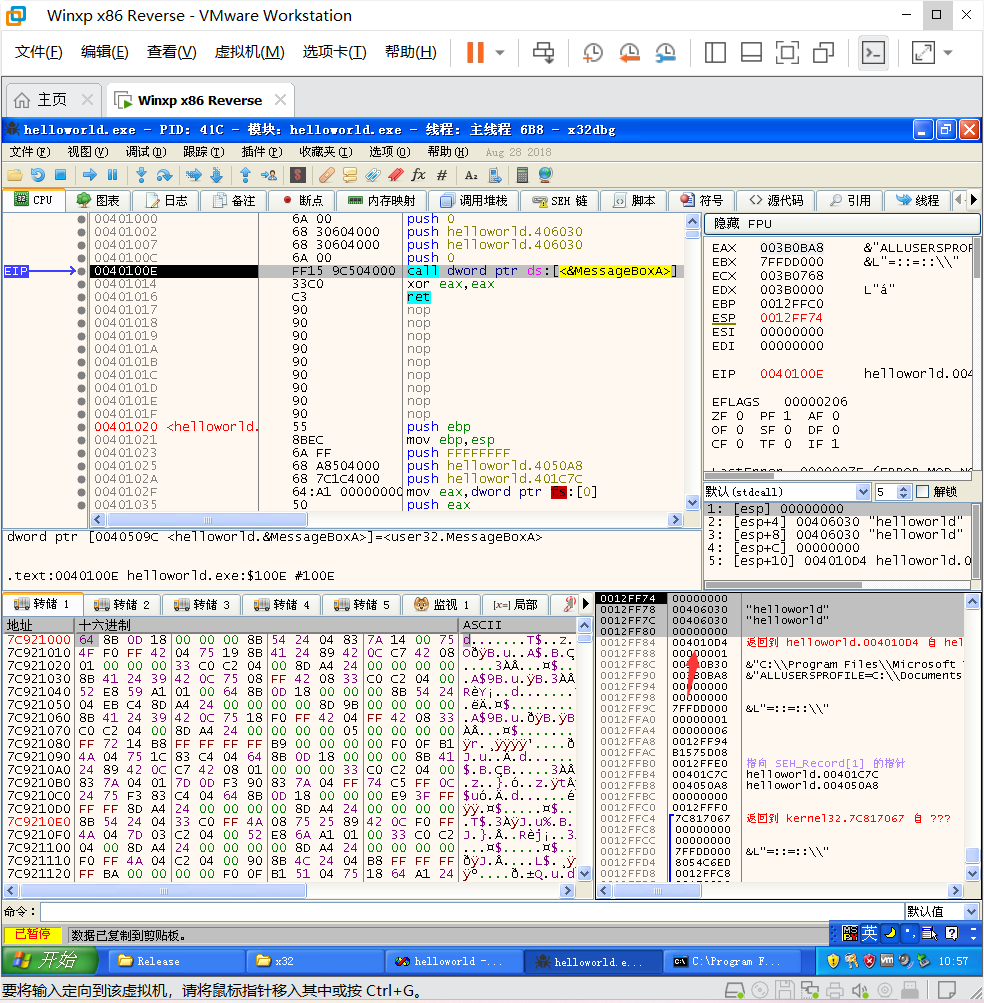Revert to snapshot using the clock-arrow icon
984x1003 pixels.
pos(630,52)
